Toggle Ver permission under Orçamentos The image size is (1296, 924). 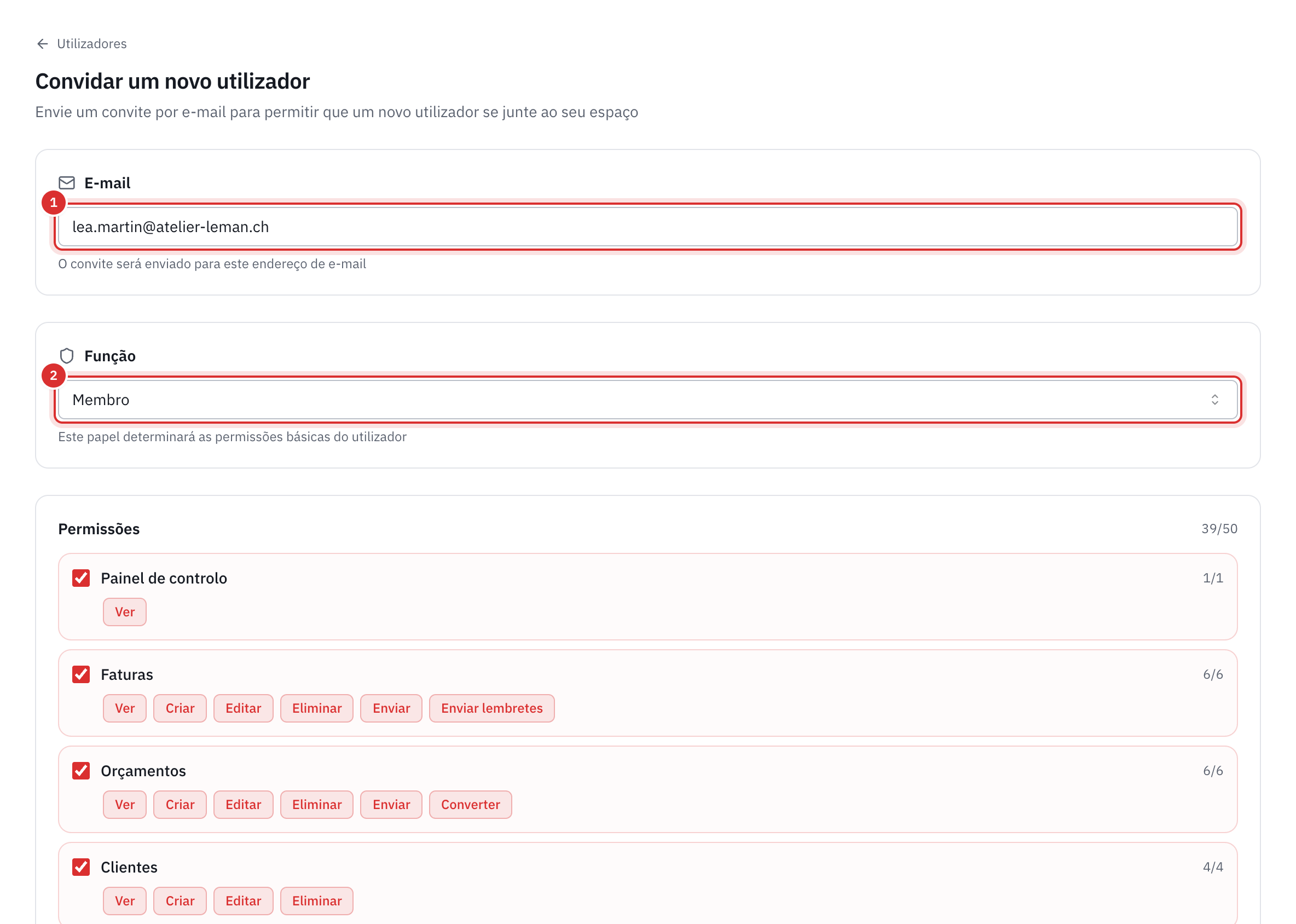[x=125, y=804]
